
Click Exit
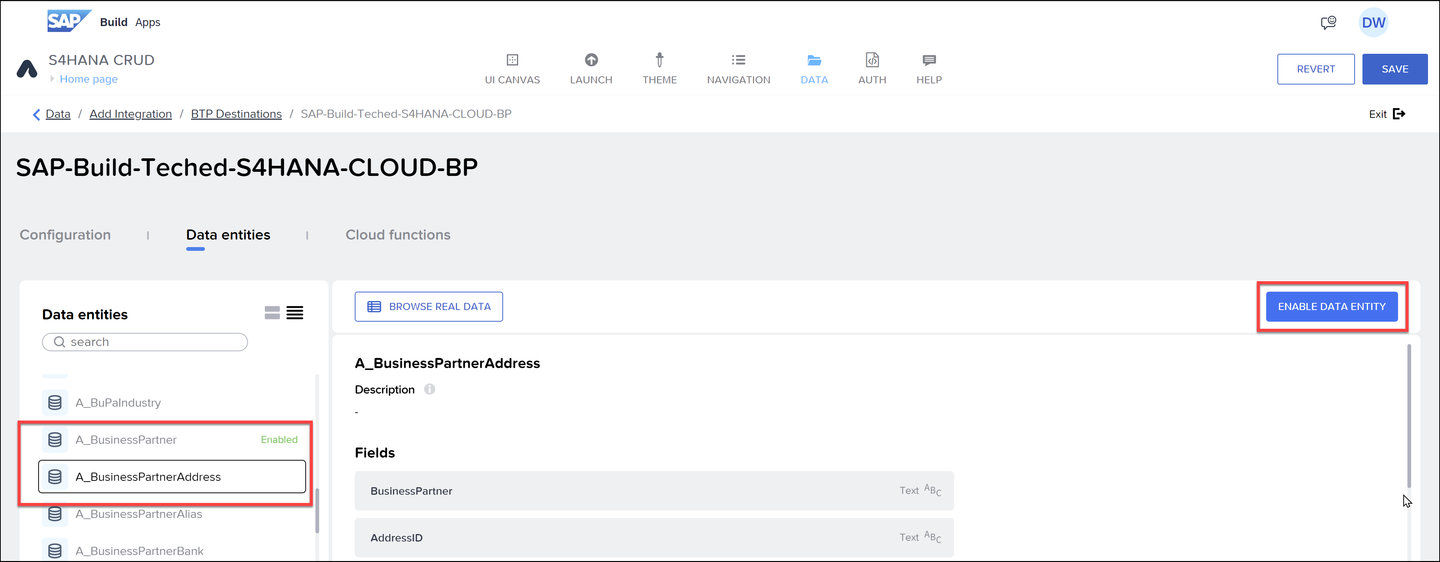1387,114
